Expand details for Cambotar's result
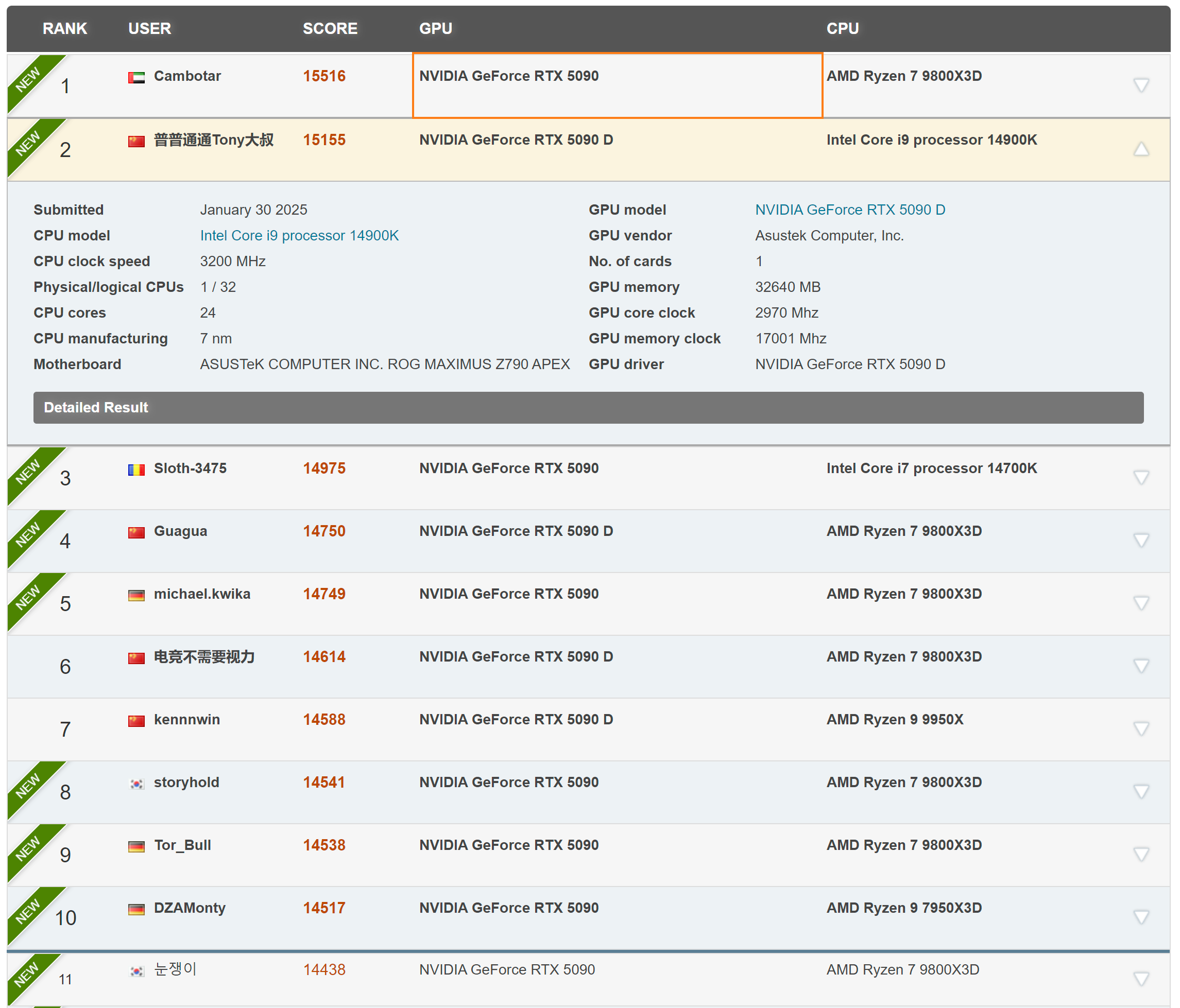 pyautogui.click(x=1140, y=85)
